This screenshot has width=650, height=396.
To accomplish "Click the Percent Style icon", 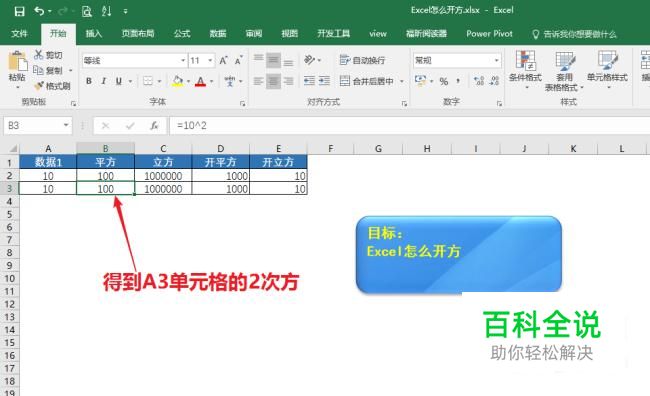I will pyautogui.click(x=444, y=81).
